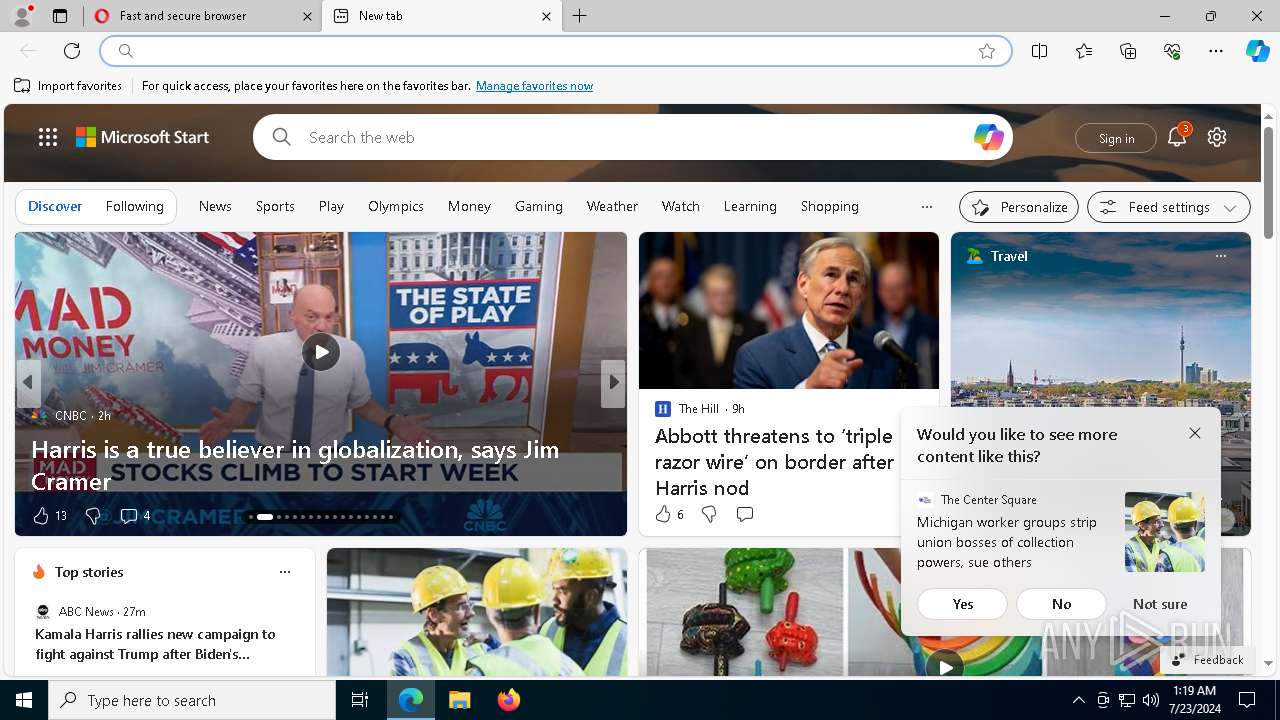The height and width of the screenshot is (720, 1280).
Task: Close the content feedback popup
Action: click(1195, 433)
